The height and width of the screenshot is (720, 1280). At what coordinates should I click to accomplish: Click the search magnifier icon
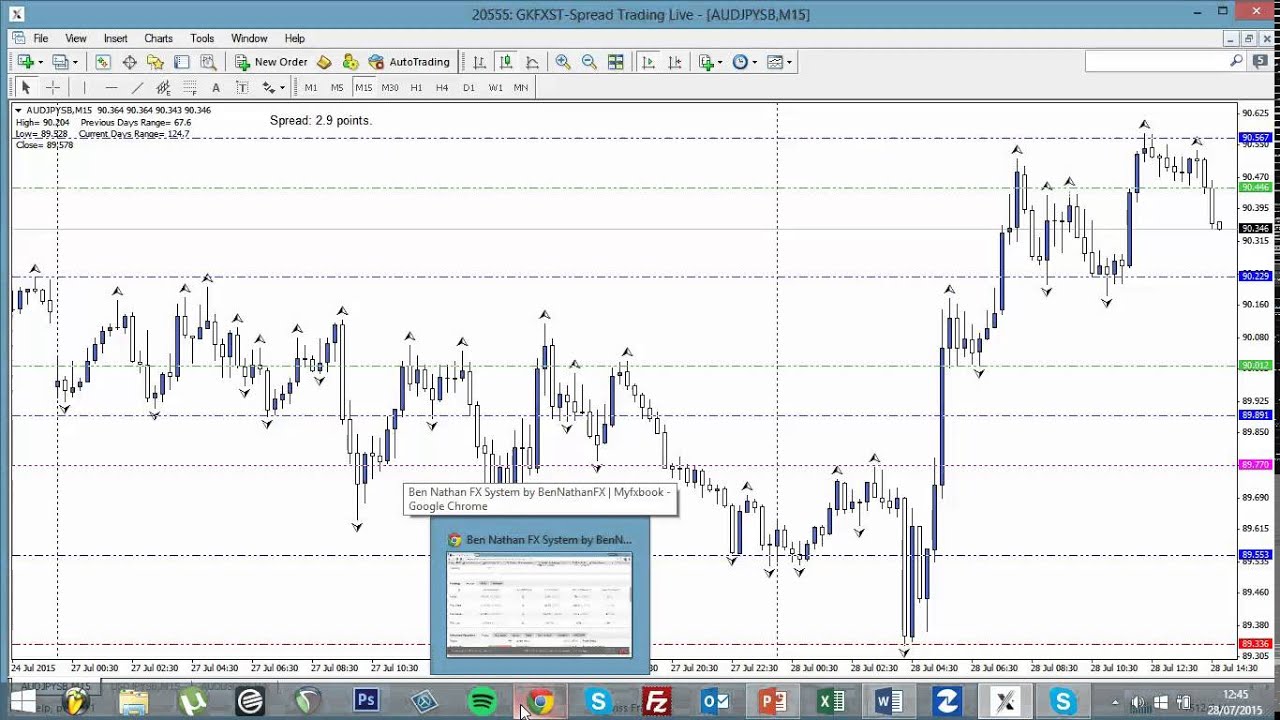pyautogui.click(x=1236, y=61)
